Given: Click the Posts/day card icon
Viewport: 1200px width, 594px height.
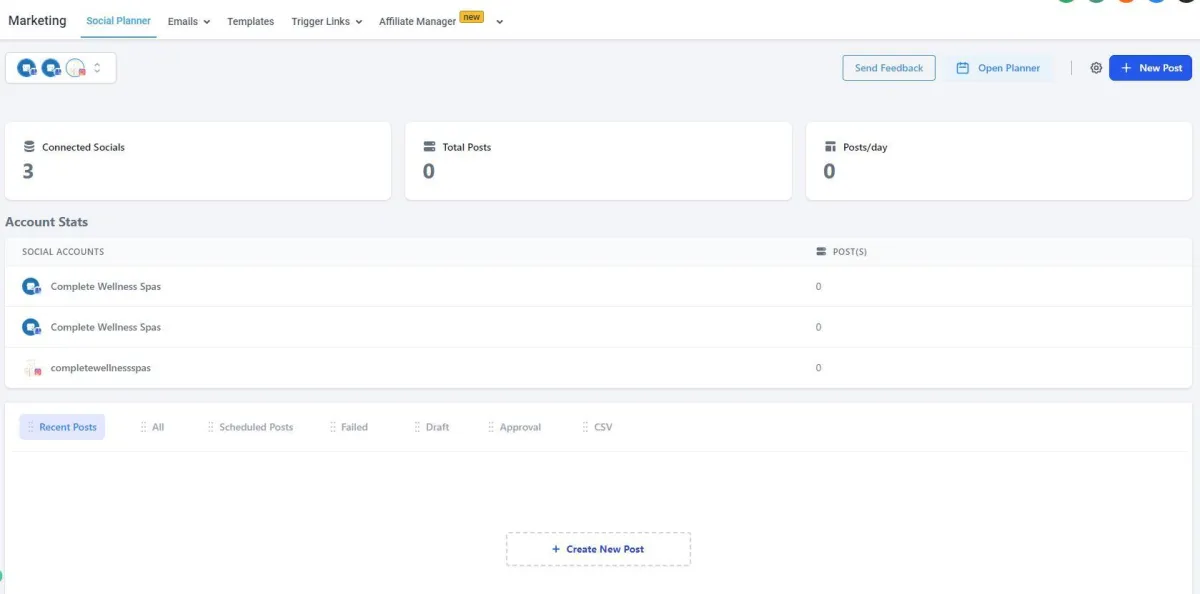Looking at the screenshot, I should (830, 147).
